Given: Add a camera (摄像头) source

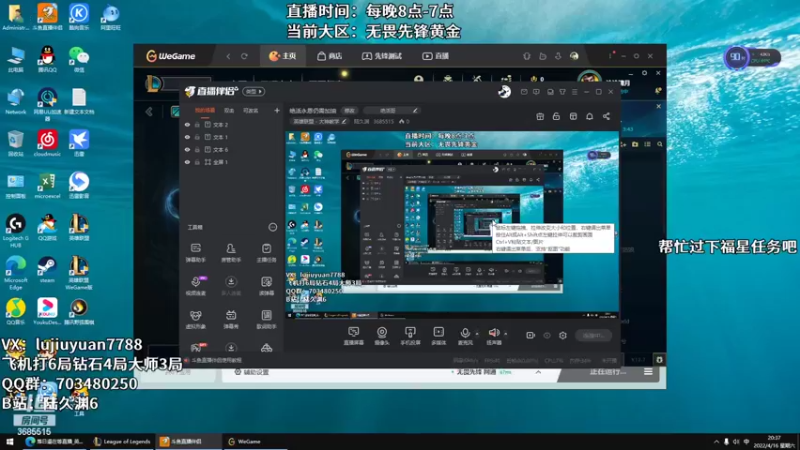Looking at the screenshot, I should click(x=382, y=336).
